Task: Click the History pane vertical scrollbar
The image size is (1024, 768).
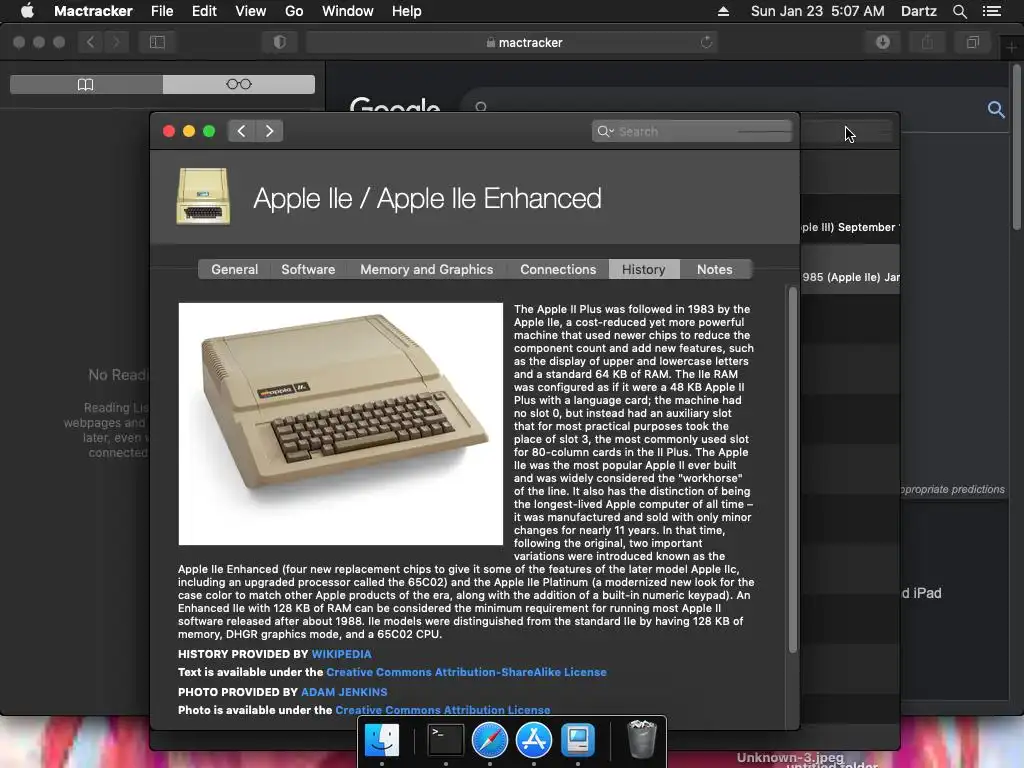Action: (793, 470)
